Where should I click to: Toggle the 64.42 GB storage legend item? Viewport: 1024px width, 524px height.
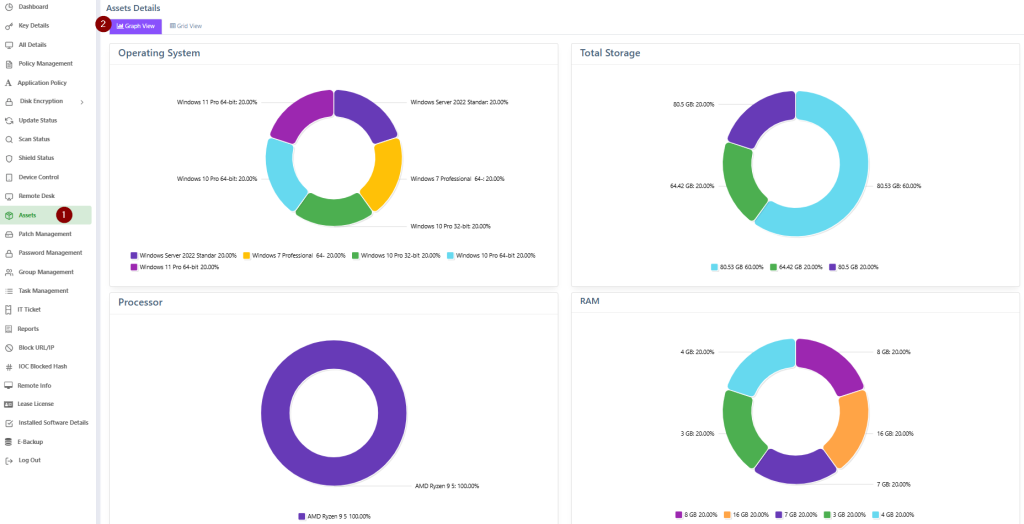[773, 267]
